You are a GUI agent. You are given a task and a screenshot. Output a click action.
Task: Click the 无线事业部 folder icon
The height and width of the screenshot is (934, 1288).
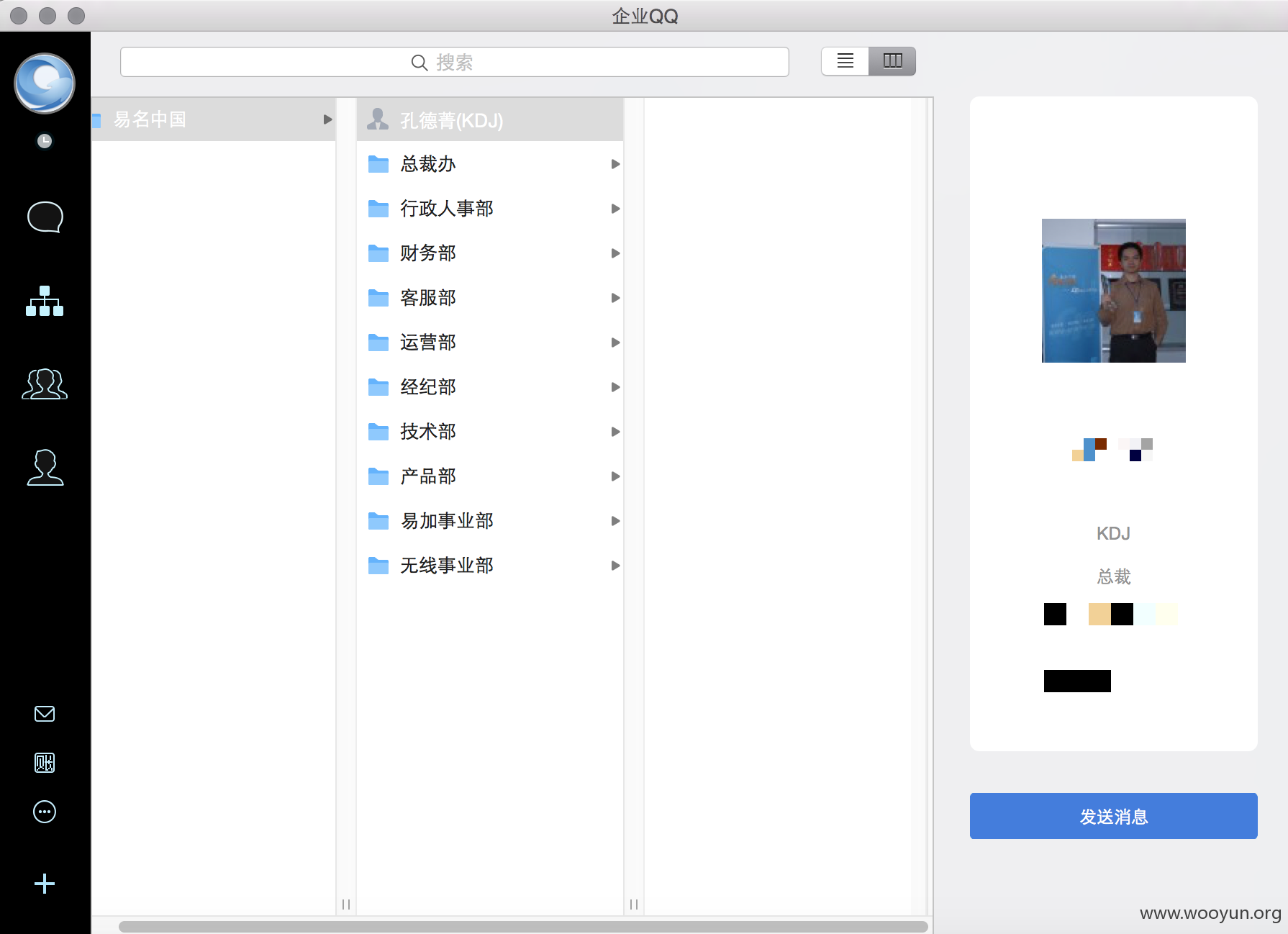click(x=378, y=566)
